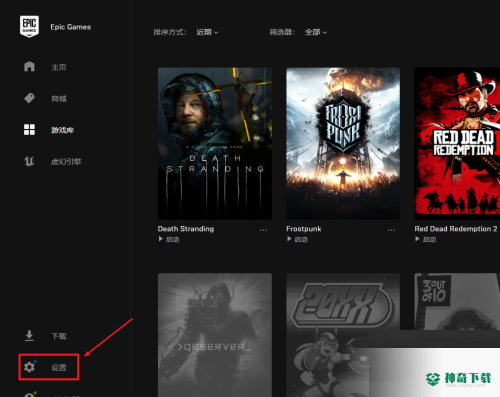Select 游戏库 in the sidebar

click(x=62, y=130)
